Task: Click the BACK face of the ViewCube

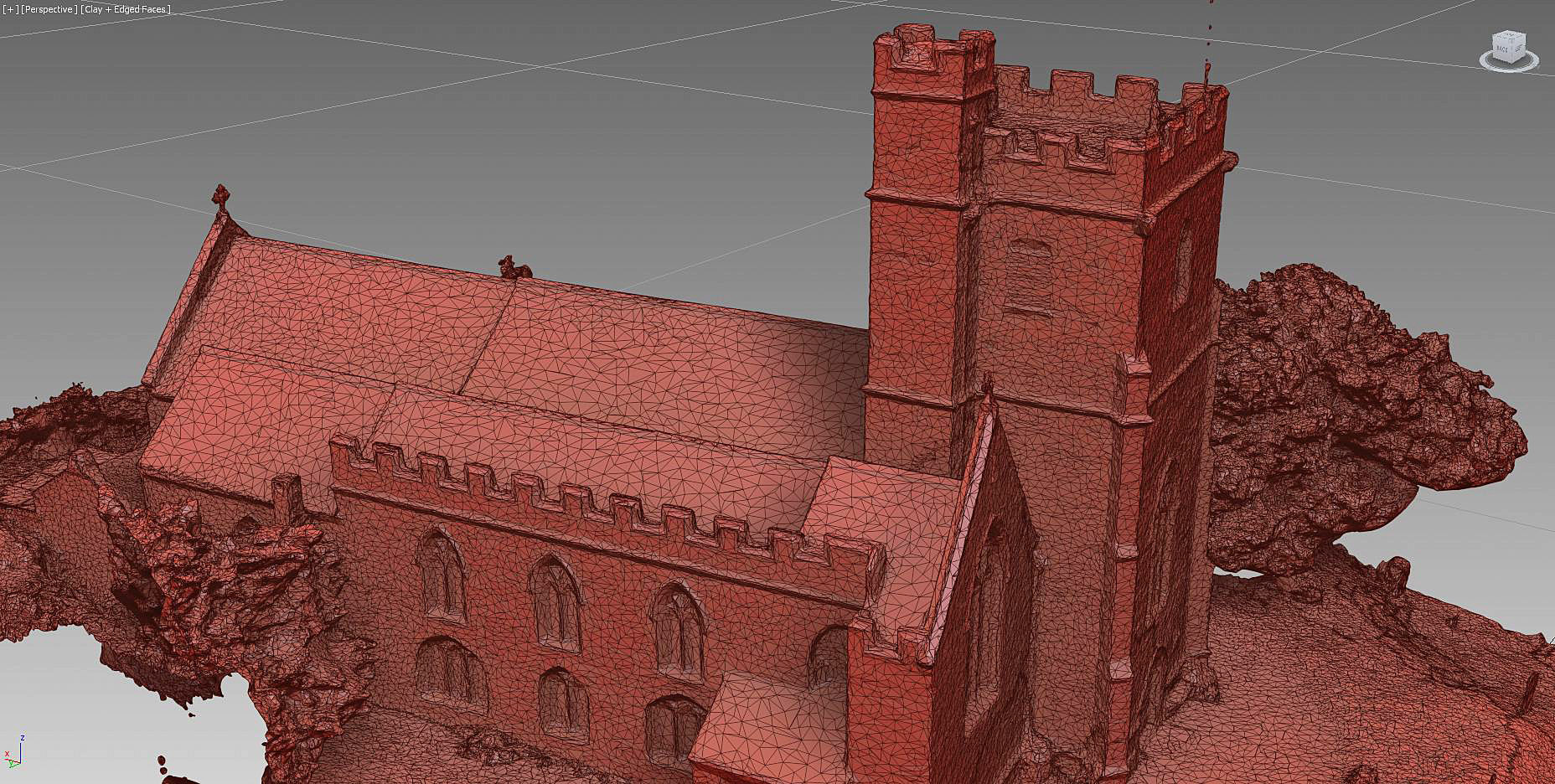Action: (1503, 49)
